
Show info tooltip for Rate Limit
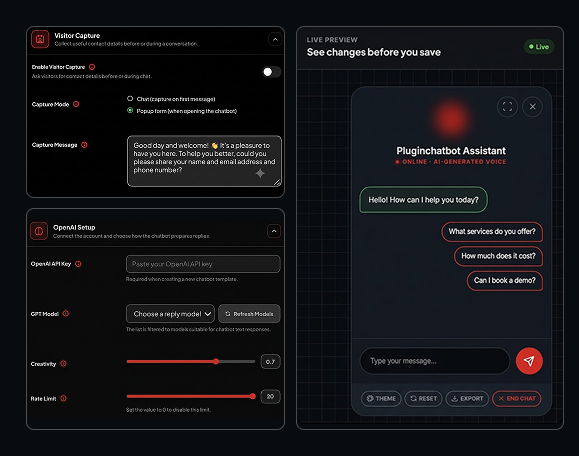click(x=64, y=398)
